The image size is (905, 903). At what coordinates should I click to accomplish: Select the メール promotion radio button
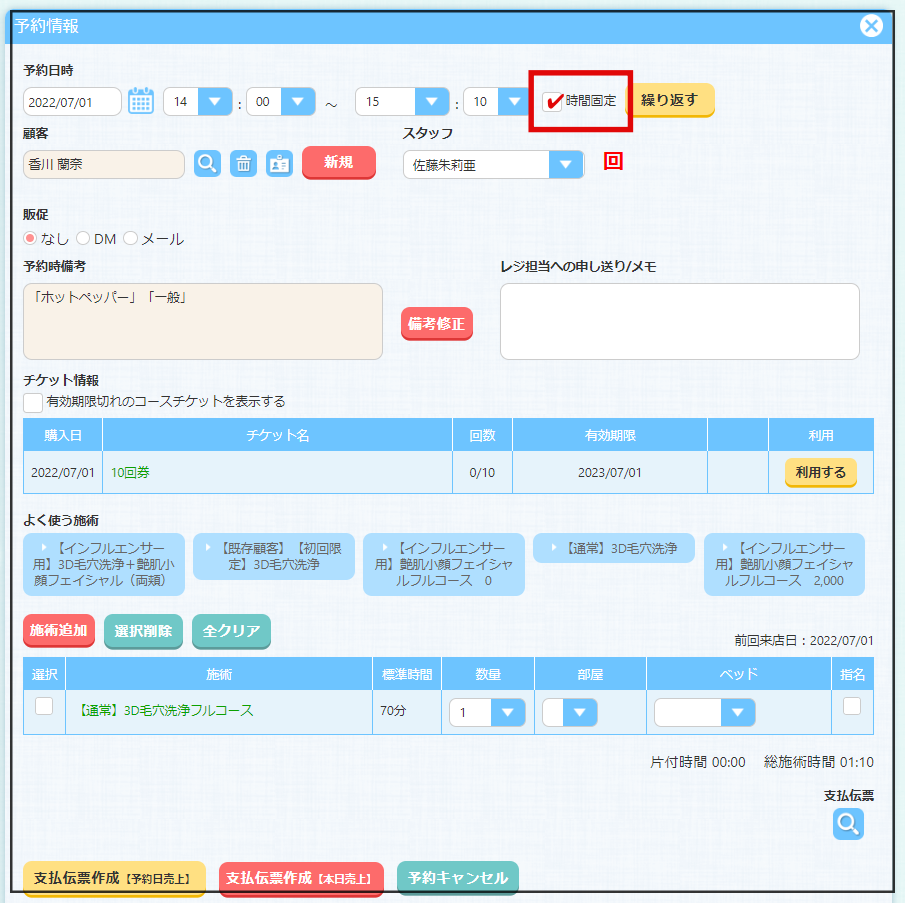click(130, 239)
